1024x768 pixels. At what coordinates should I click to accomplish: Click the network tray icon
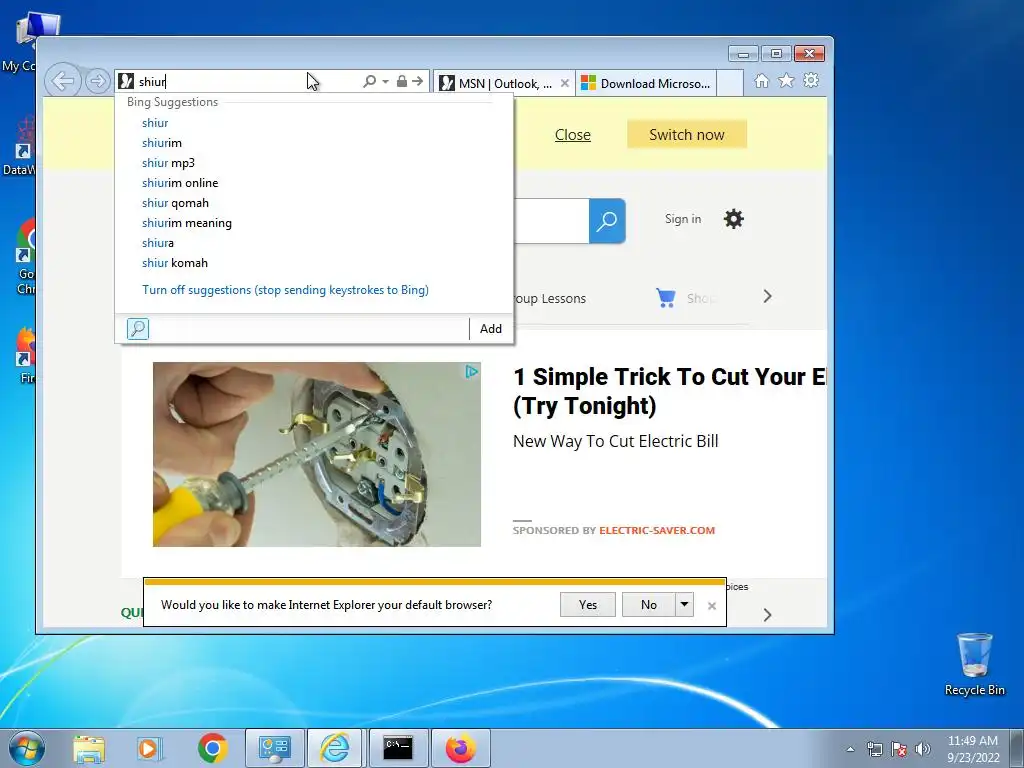tap(874, 749)
